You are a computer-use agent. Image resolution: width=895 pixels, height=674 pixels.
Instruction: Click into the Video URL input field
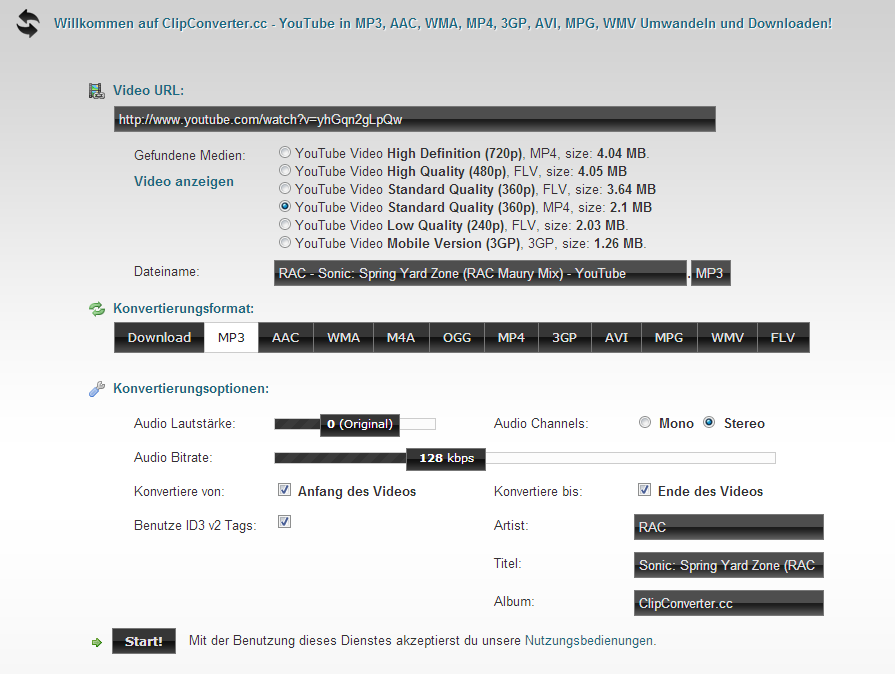click(414, 120)
